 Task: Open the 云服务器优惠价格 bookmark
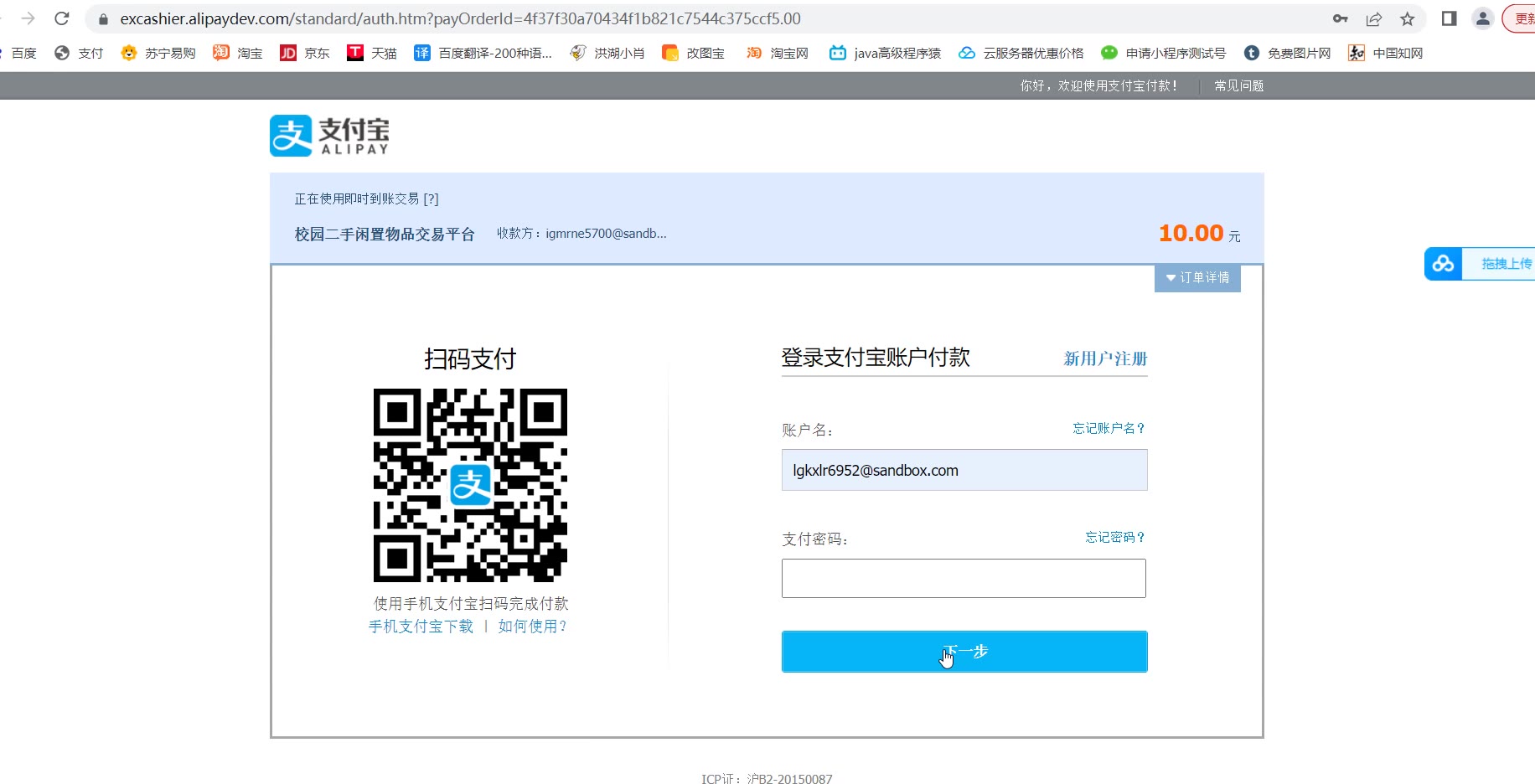tap(1021, 53)
